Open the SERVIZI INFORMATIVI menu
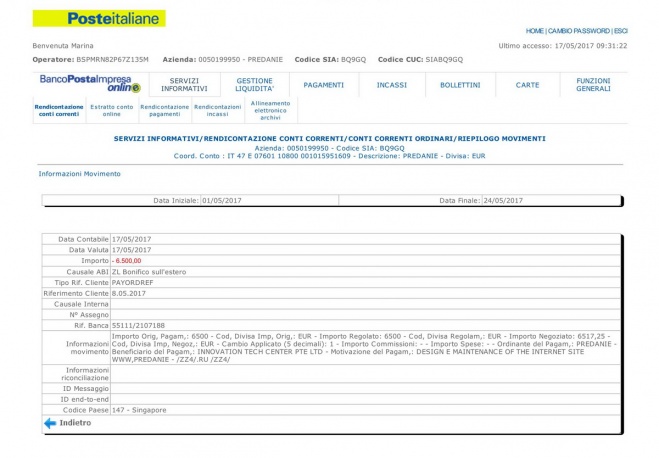Viewport: 659px width, 458px height. pos(188,85)
